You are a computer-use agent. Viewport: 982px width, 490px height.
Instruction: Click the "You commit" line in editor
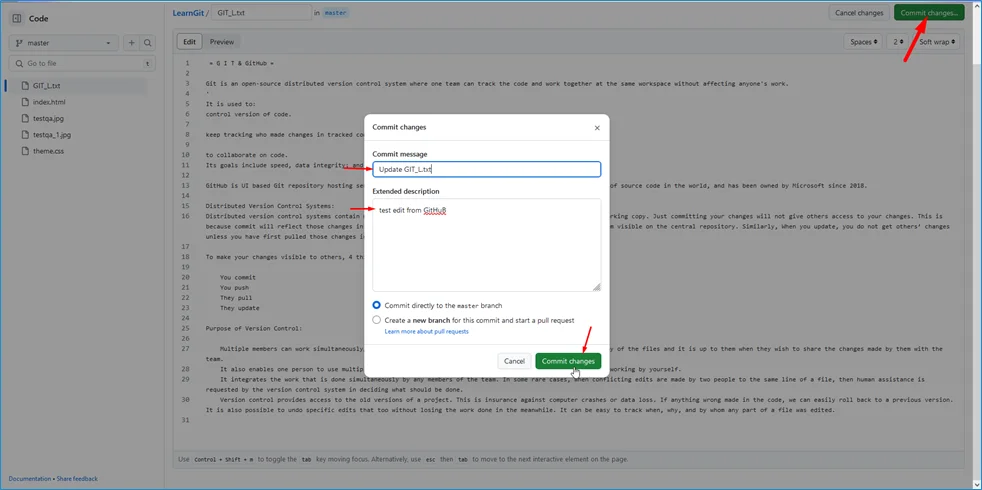237,277
